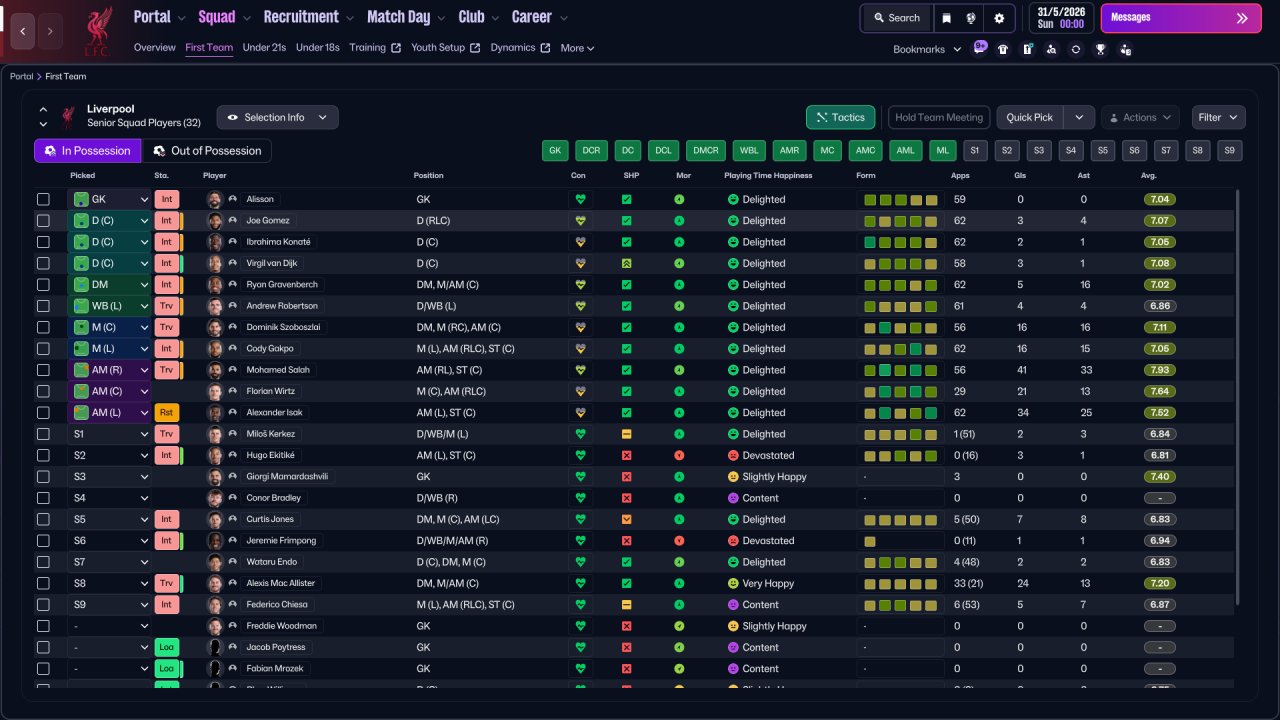Select the DMCR position slot button
This screenshot has width=1280, height=720.
pyautogui.click(x=706, y=151)
